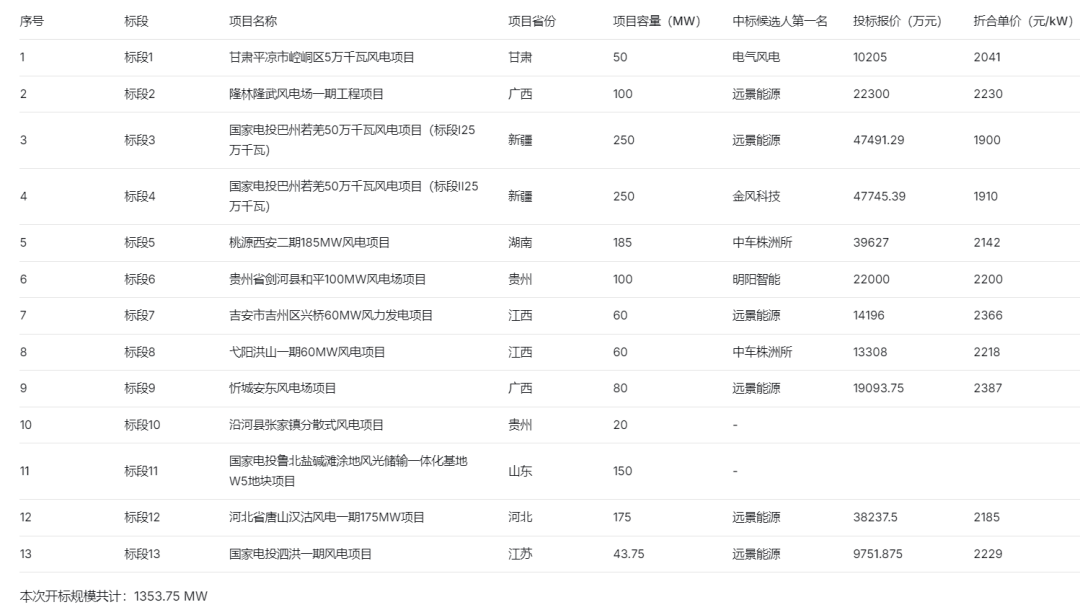Click the 47491.29 bid price cell
This screenshot has height=610, width=1080.
878,140
